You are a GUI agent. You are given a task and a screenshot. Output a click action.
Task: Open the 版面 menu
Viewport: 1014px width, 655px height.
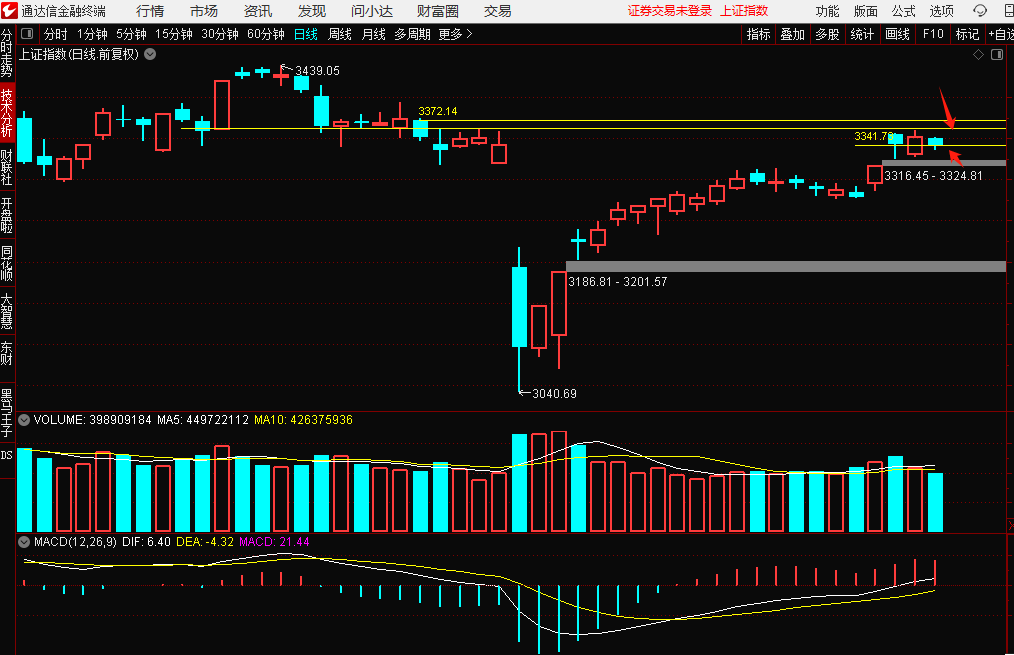[865, 11]
